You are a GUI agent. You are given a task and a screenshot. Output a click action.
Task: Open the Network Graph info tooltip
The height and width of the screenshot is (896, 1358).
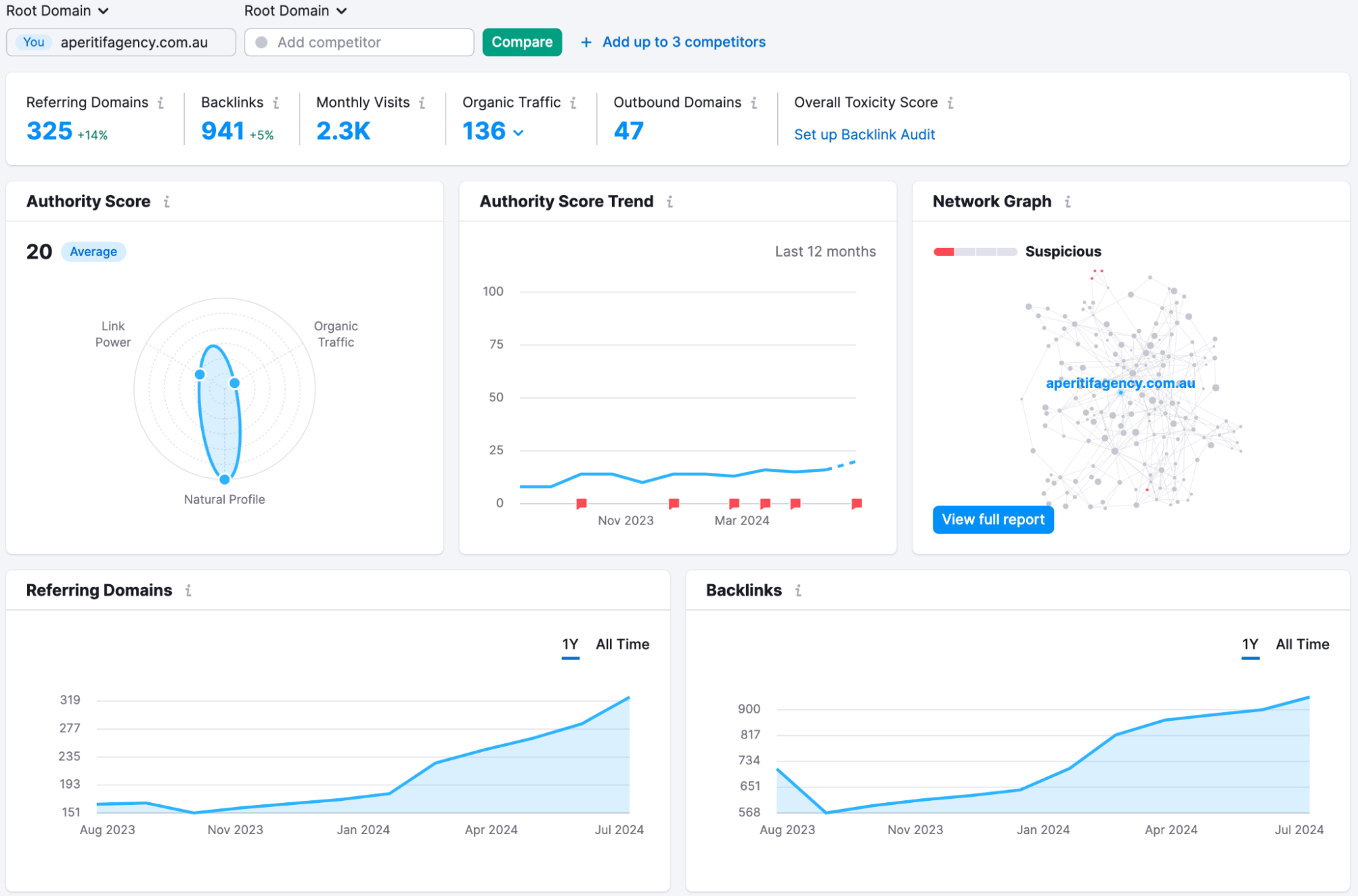click(x=1067, y=202)
